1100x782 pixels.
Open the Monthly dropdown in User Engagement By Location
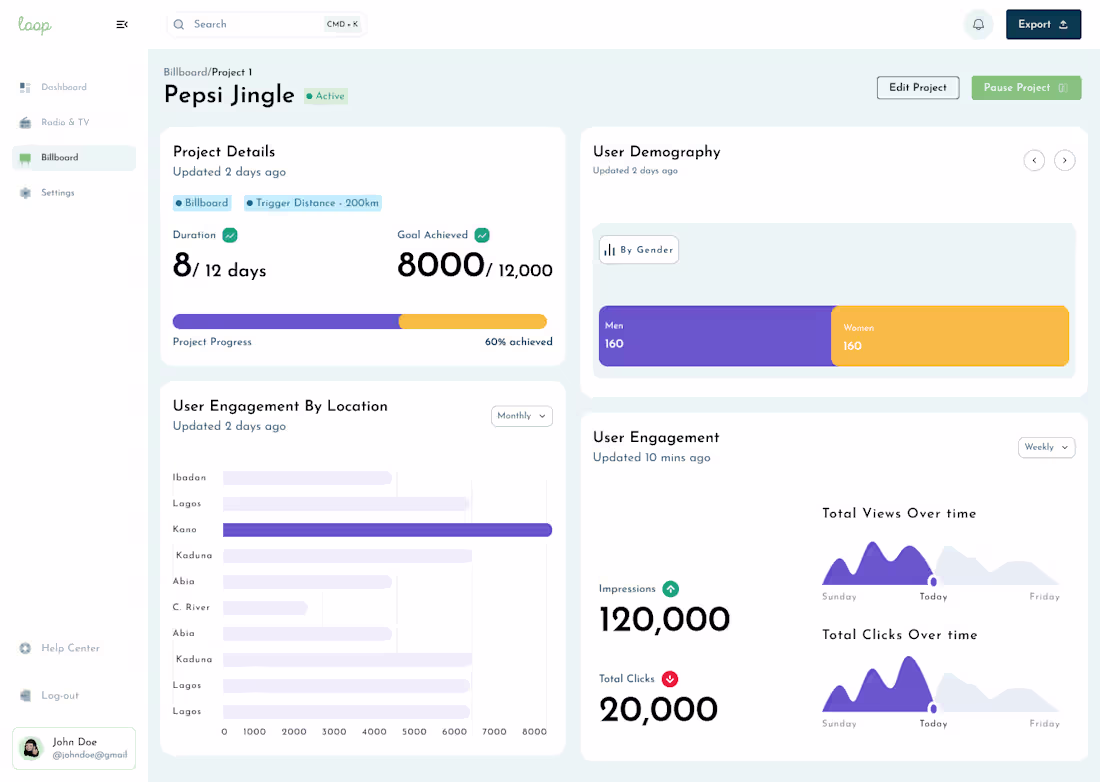click(521, 416)
